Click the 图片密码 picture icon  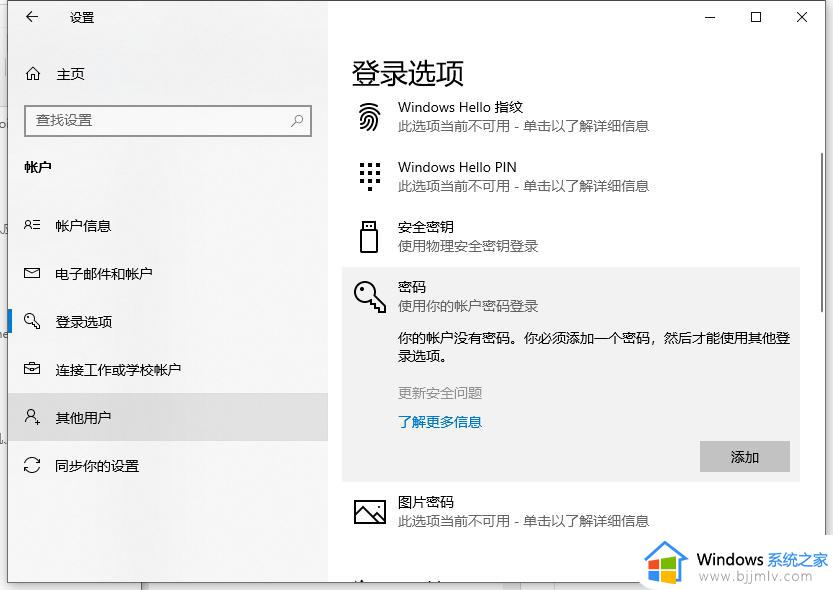pyautogui.click(x=370, y=511)
